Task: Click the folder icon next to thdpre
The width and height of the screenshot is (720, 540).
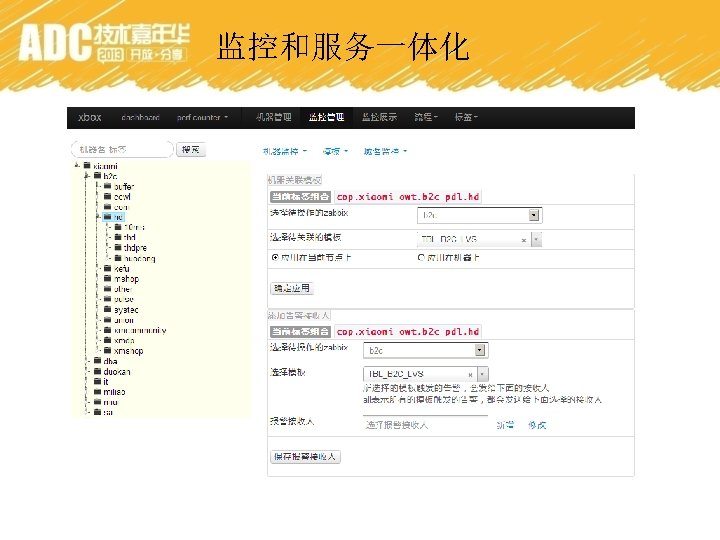Action: [x=118, y=247]
